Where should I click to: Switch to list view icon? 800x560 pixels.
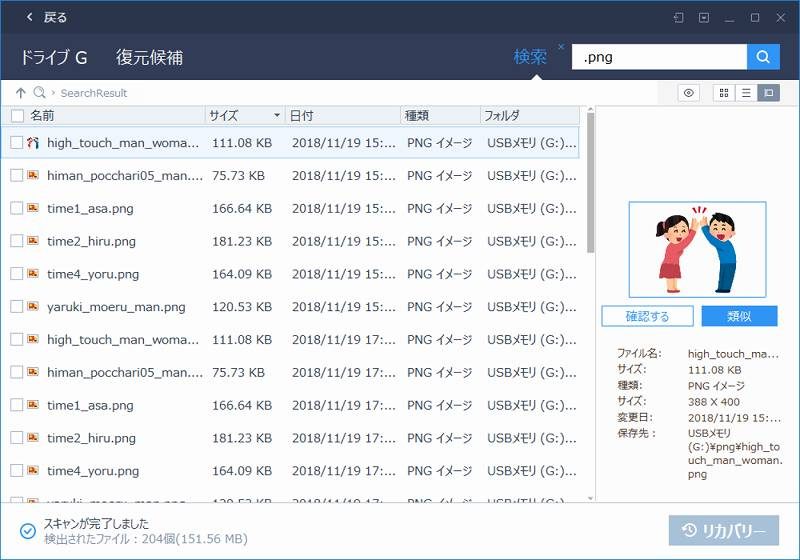click(x=745, y=93)
